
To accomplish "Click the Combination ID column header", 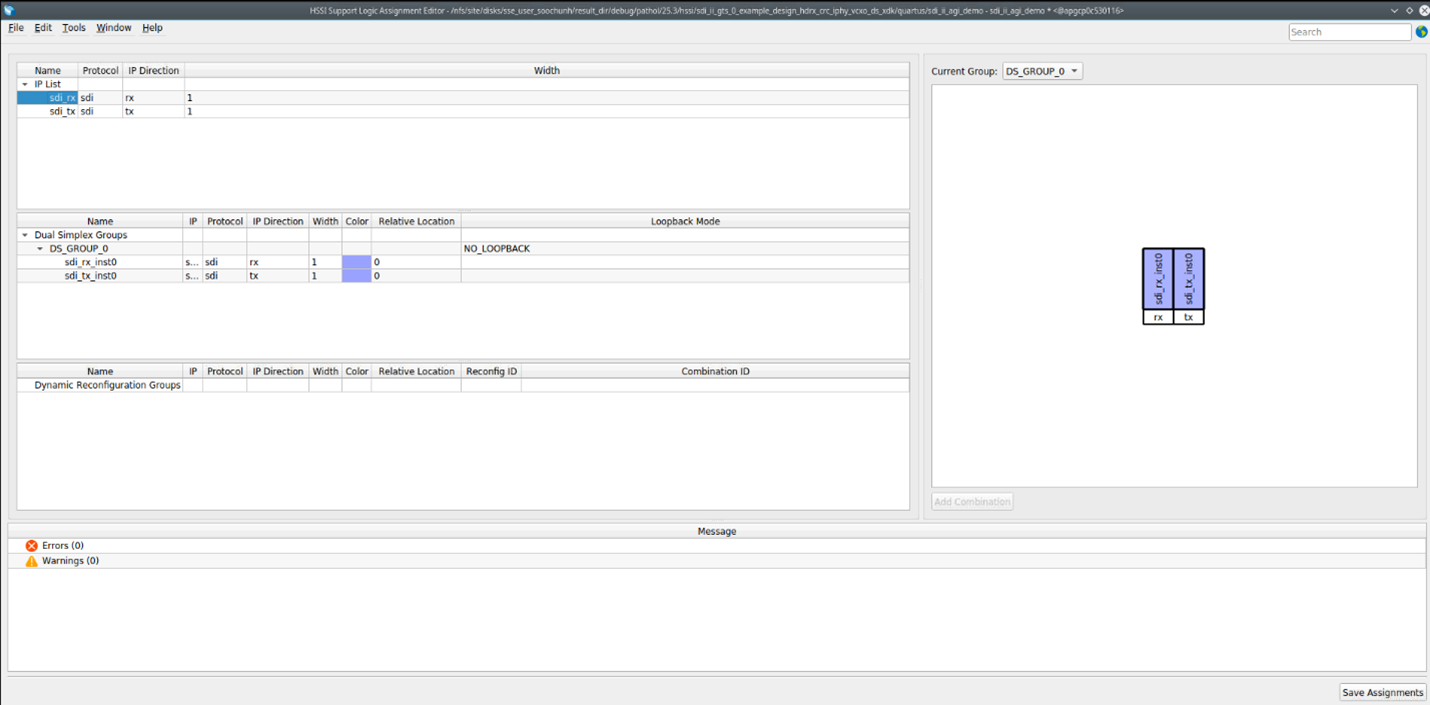I will (715, 371).
